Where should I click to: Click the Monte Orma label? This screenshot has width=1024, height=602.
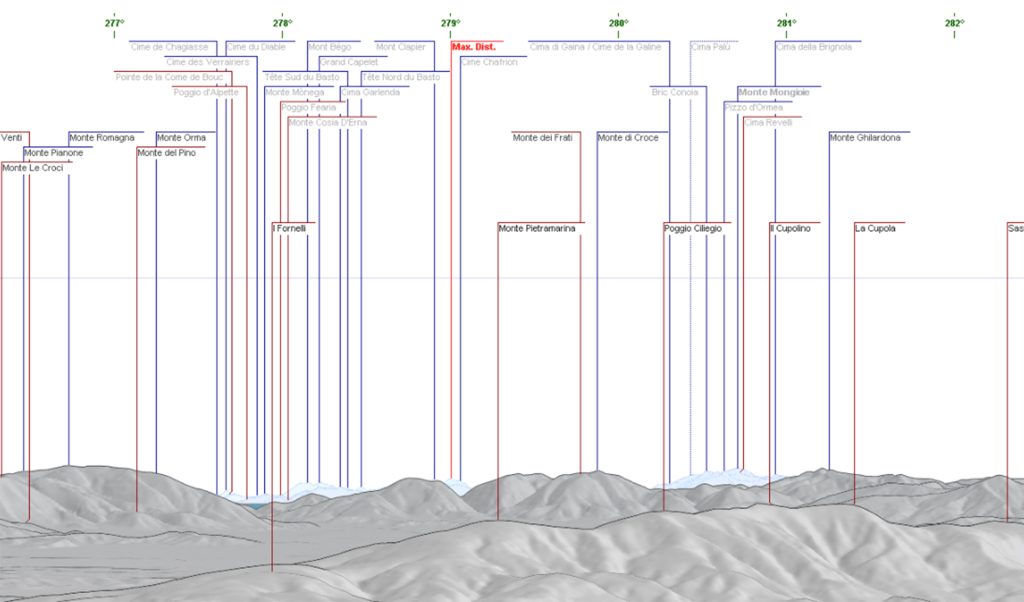click(182, 138)
